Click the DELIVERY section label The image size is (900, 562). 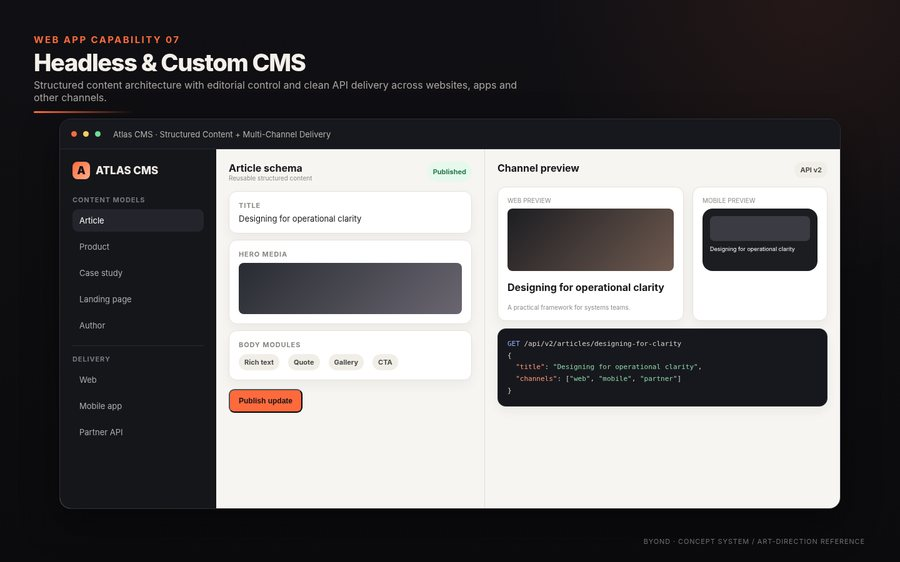point(91,359)
